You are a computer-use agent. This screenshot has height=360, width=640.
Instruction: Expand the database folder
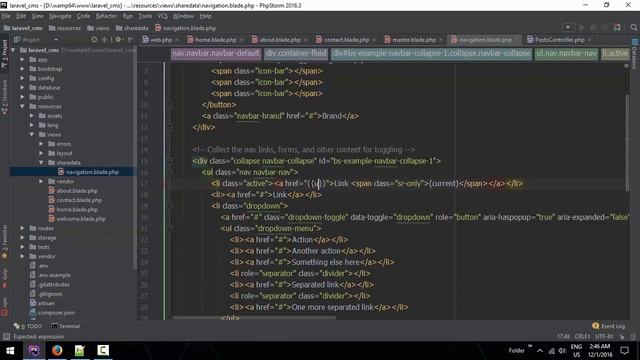click(x=22, y=88)
